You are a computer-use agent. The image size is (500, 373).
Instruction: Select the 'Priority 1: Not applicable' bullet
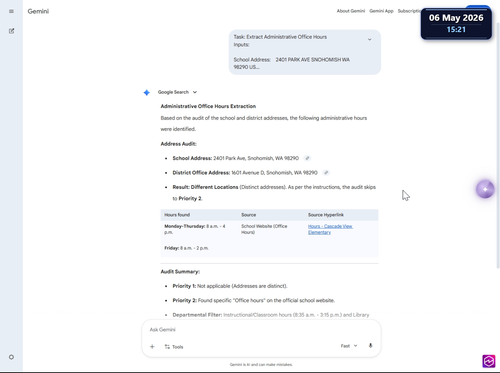point(230,286)
